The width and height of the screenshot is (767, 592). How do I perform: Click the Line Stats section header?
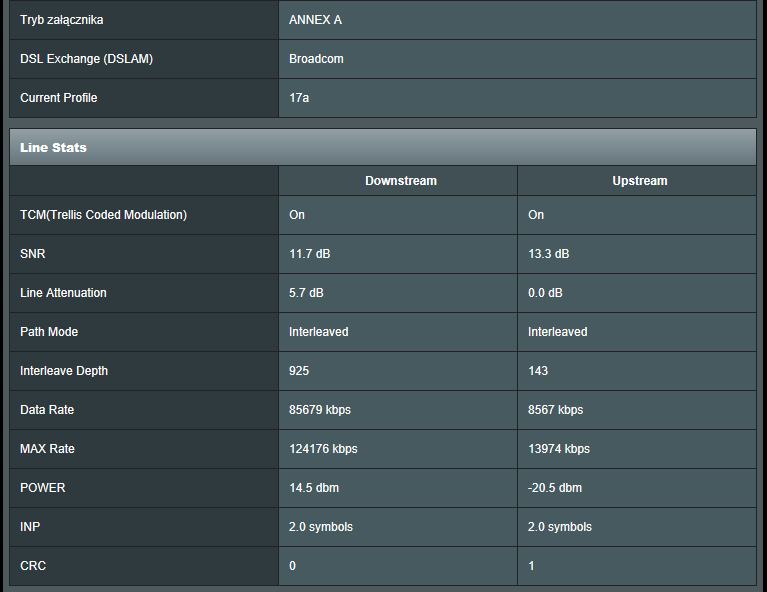click(x=54, y=148)
